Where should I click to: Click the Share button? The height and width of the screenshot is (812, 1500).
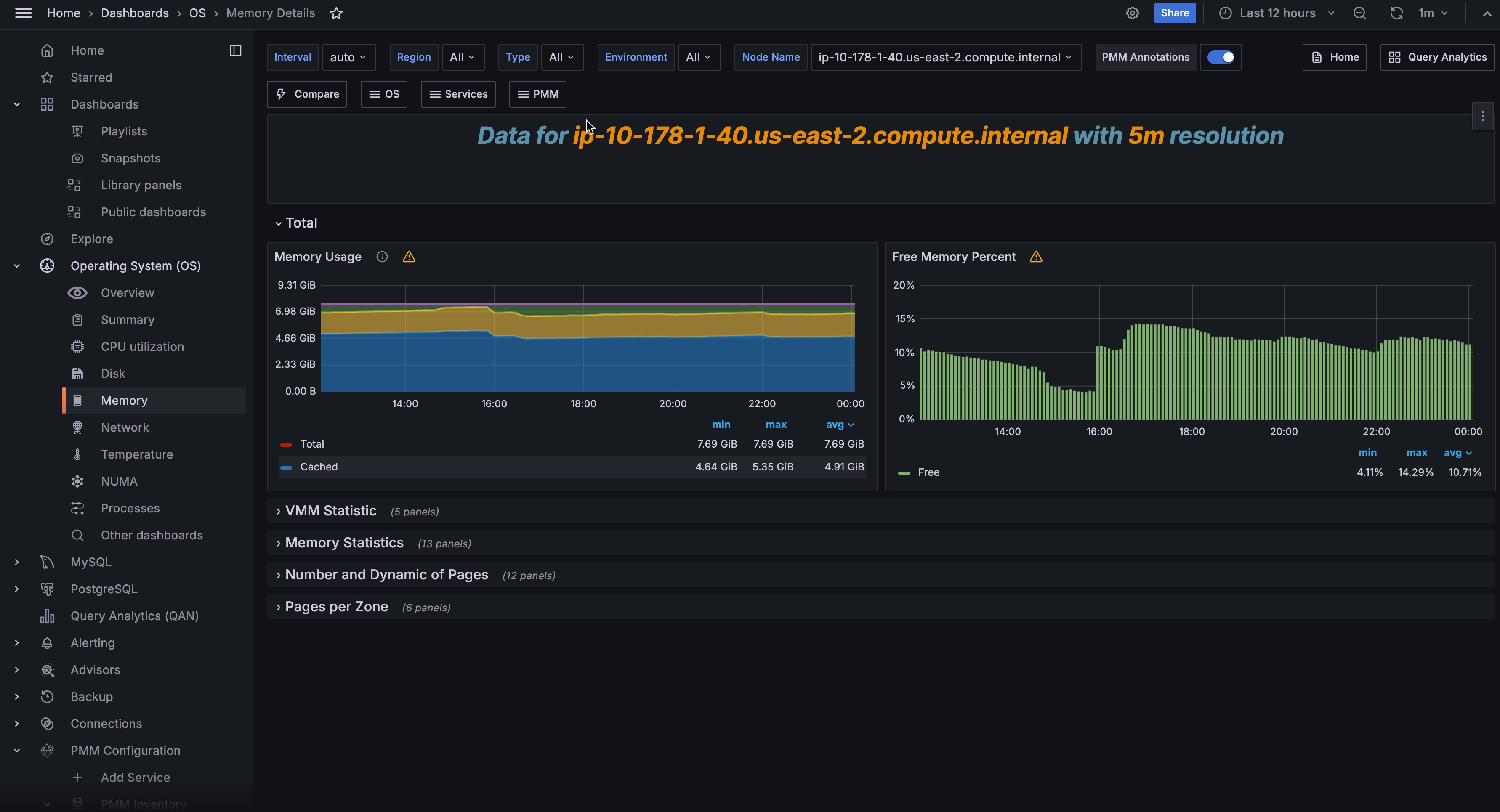(x=1175, y=13)
